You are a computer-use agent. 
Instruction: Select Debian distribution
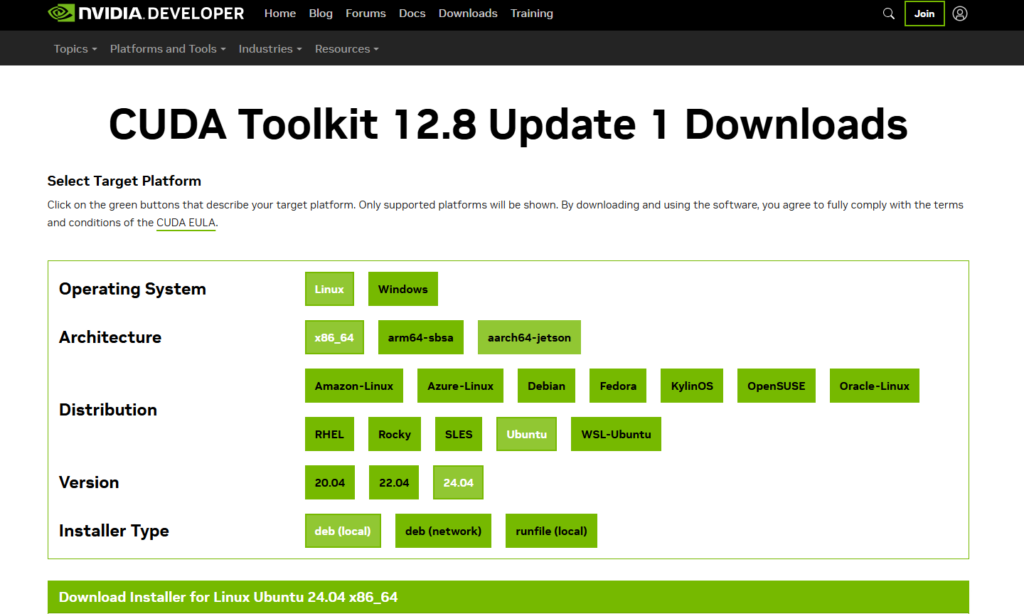(547, 385)
